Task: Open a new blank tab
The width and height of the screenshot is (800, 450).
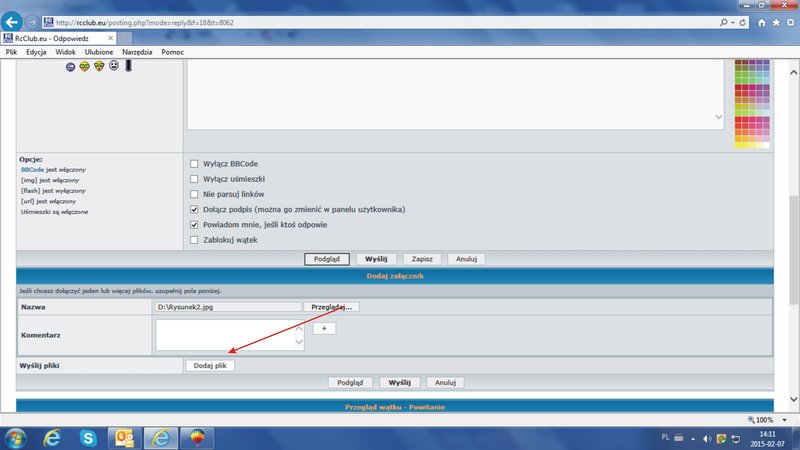Action: 125,38
